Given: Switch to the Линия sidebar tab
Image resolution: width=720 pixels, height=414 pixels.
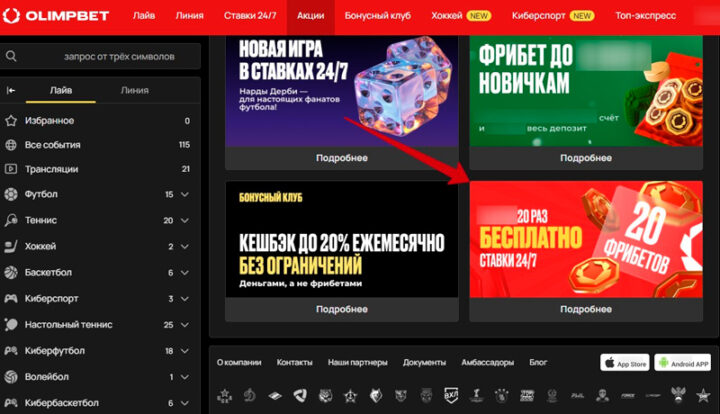Looking at the screenshot, I should coord(135,90).
